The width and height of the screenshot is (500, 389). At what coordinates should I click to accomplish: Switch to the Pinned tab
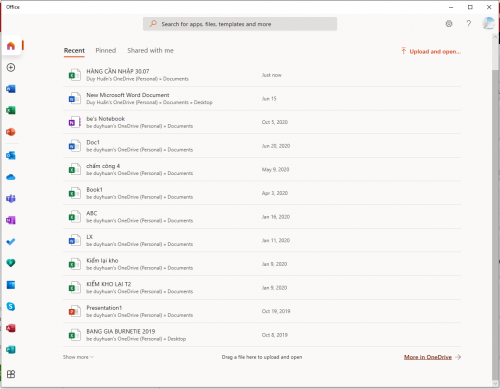106,51
